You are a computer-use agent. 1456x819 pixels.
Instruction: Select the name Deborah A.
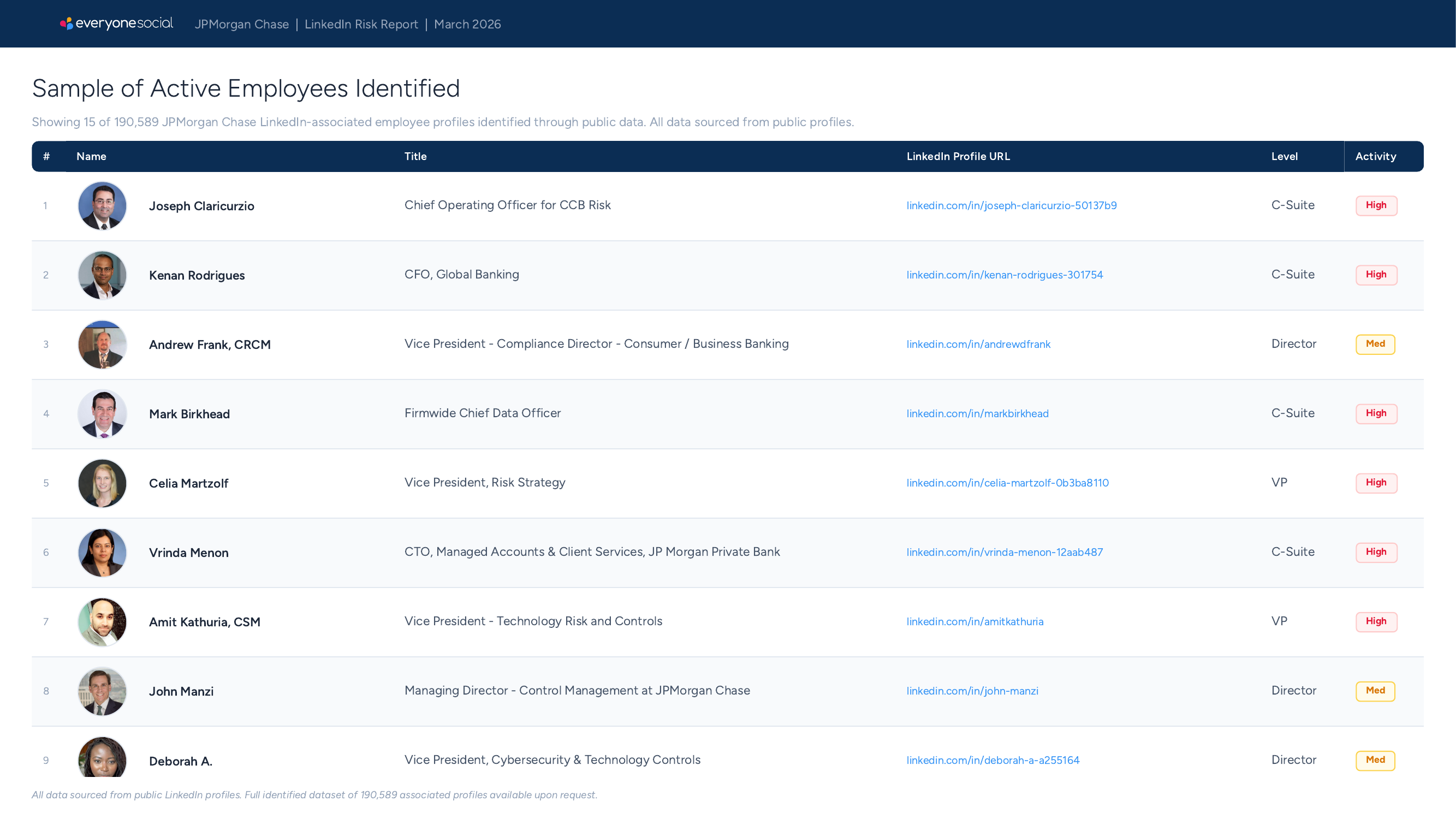point(181,761)
